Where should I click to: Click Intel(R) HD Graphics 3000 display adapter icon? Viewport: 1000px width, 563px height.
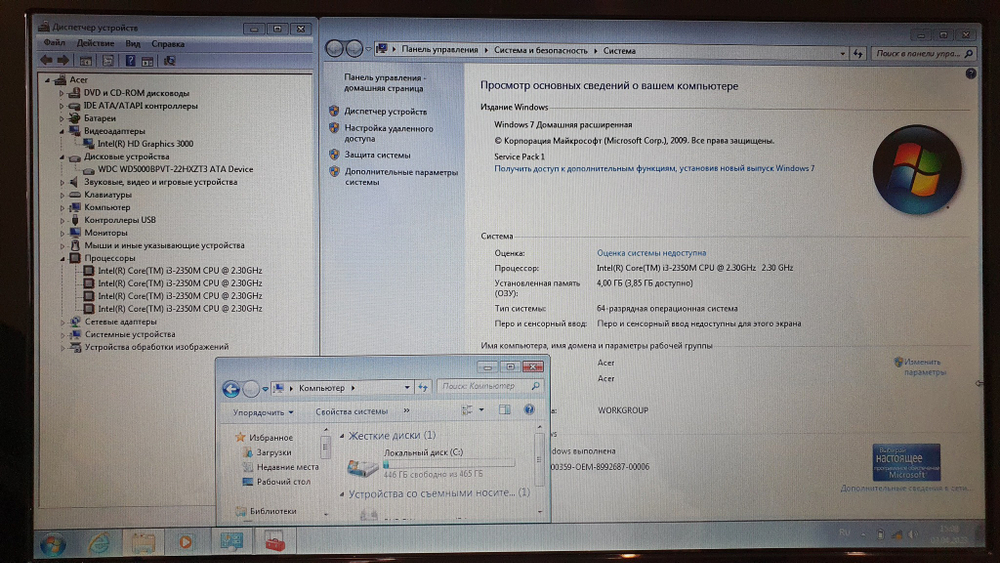(x=89, y=144)
